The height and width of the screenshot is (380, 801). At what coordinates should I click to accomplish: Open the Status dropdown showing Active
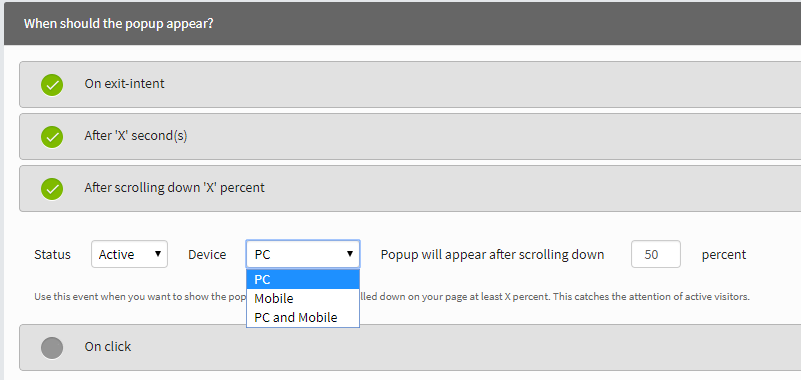pyautogui.click(x=129, y=254)
